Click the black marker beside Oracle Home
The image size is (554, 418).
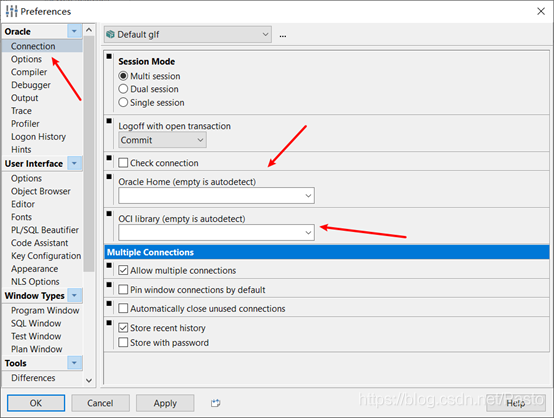point(109,177)
